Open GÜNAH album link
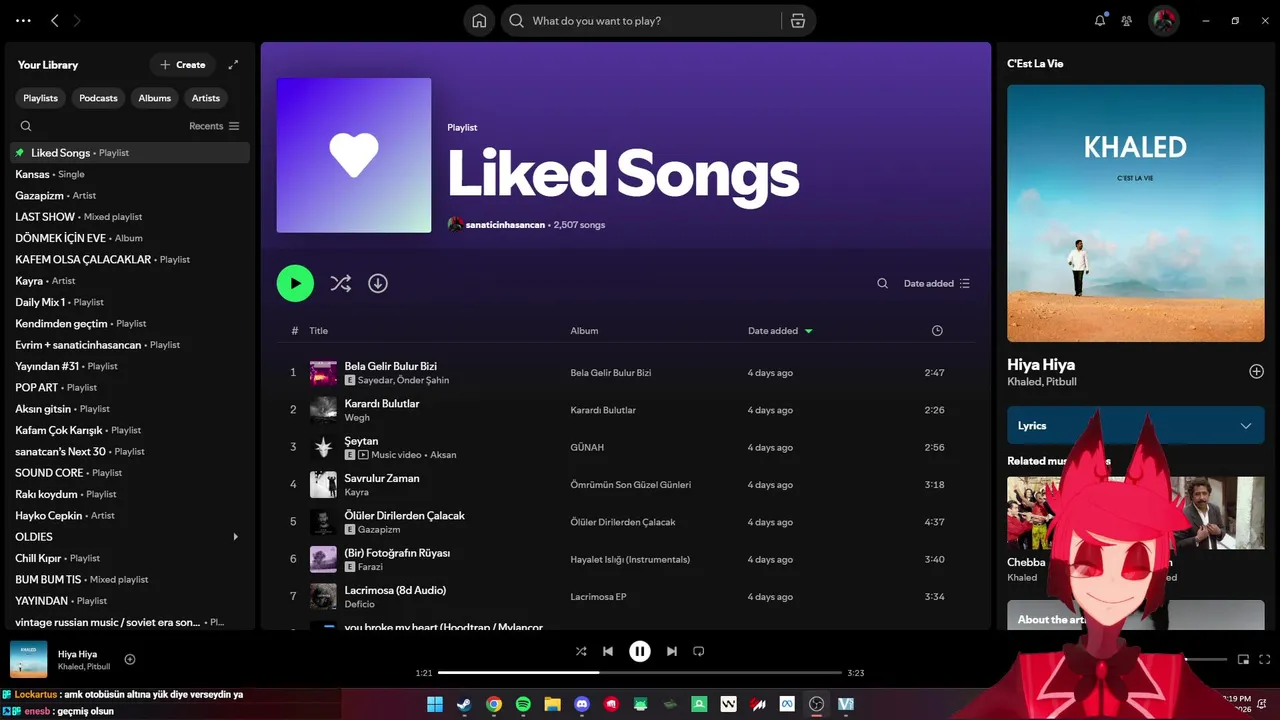 (x=587, y=448)
